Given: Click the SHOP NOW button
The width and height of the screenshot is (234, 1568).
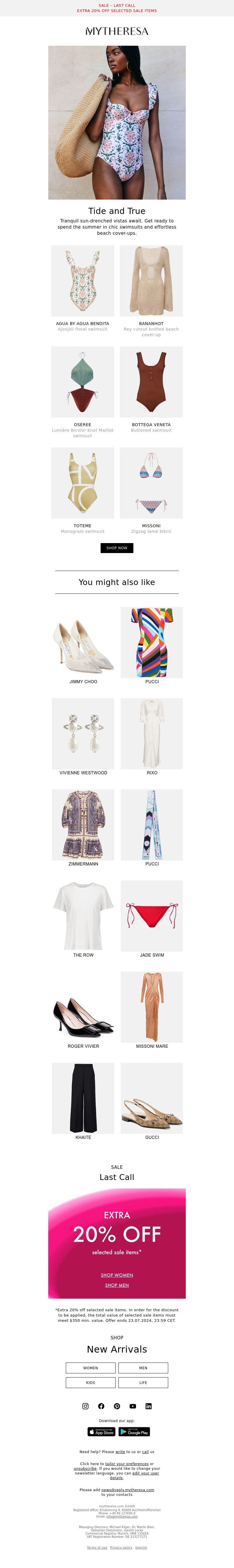Looking at the screenshot, I should point(117,548).
